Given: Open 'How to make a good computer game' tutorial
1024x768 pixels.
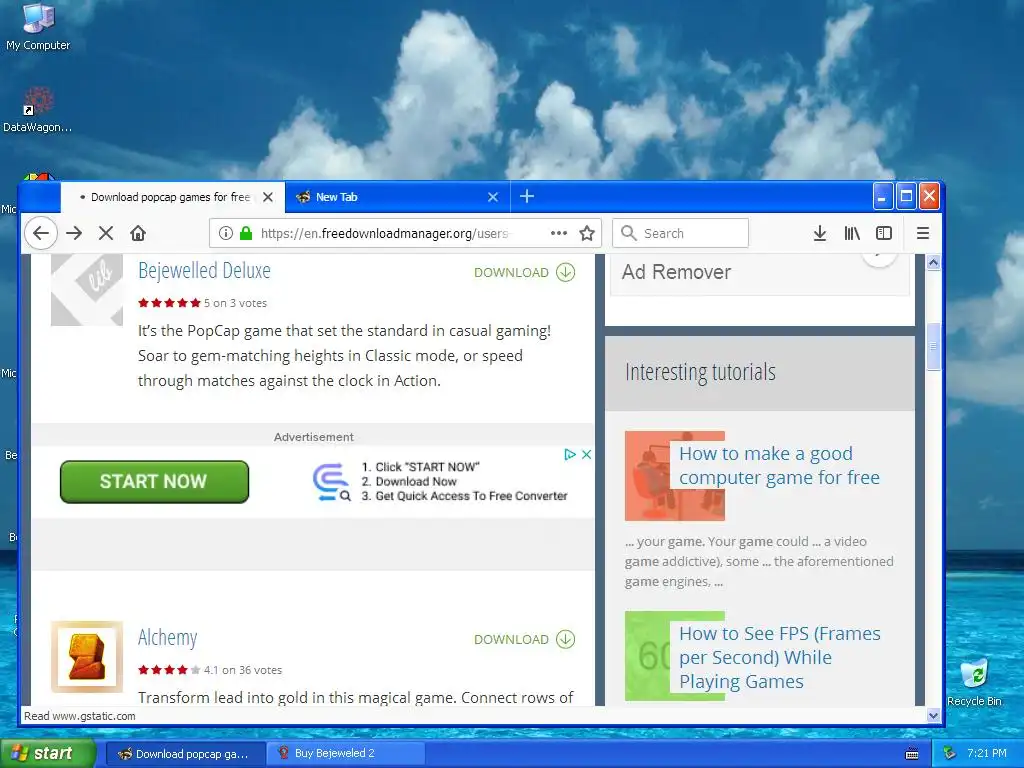Looking at the screenshot, I should (779, 466).
